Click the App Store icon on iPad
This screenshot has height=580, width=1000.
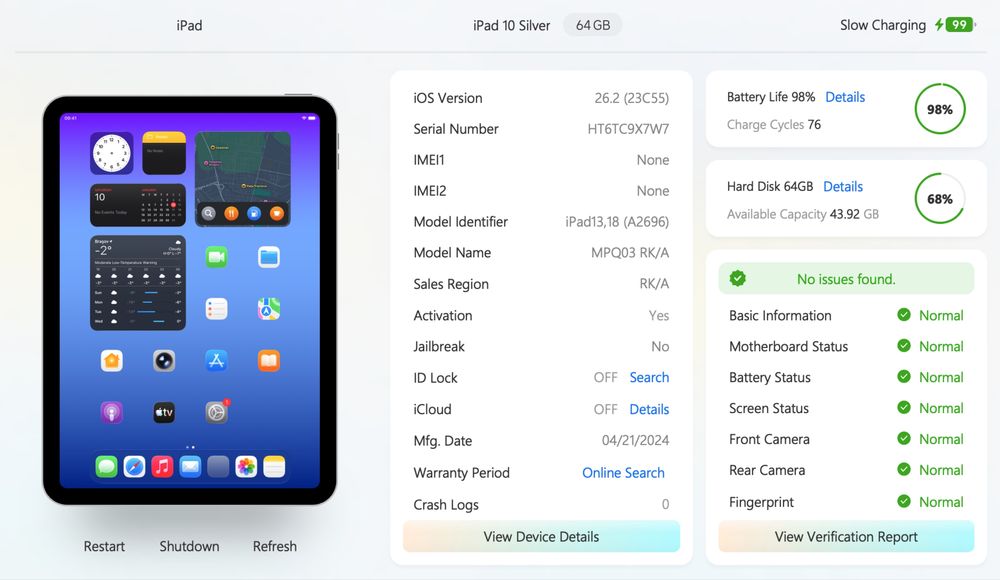[x=216, y=361]
